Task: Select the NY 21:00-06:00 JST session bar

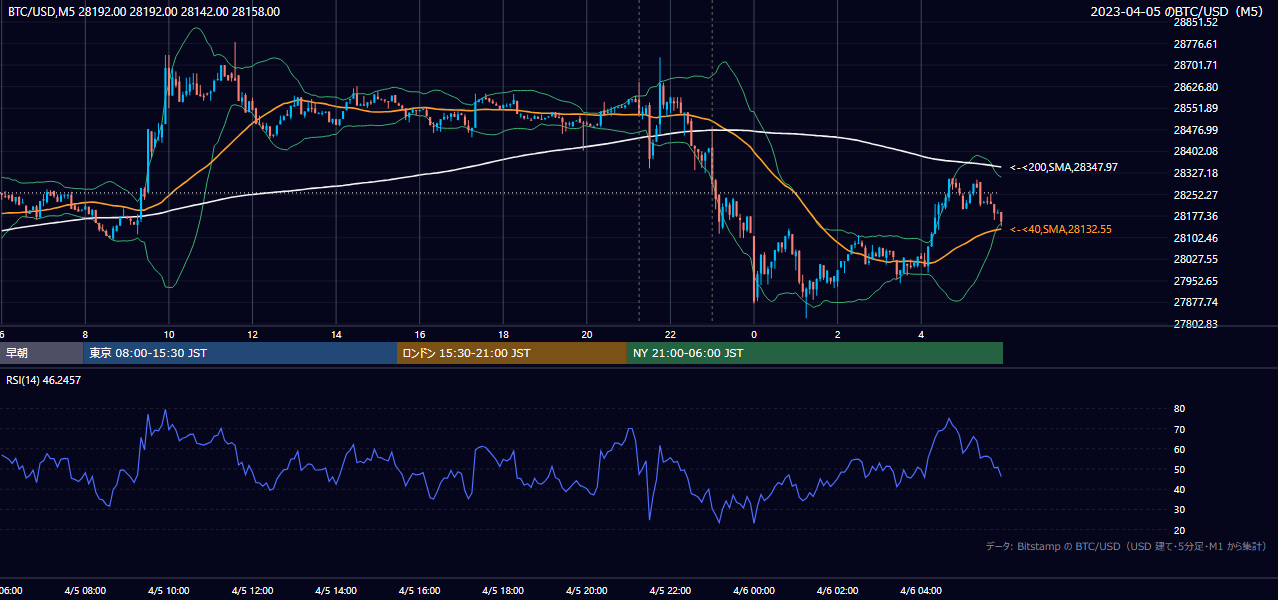Action: coord(815,353)
